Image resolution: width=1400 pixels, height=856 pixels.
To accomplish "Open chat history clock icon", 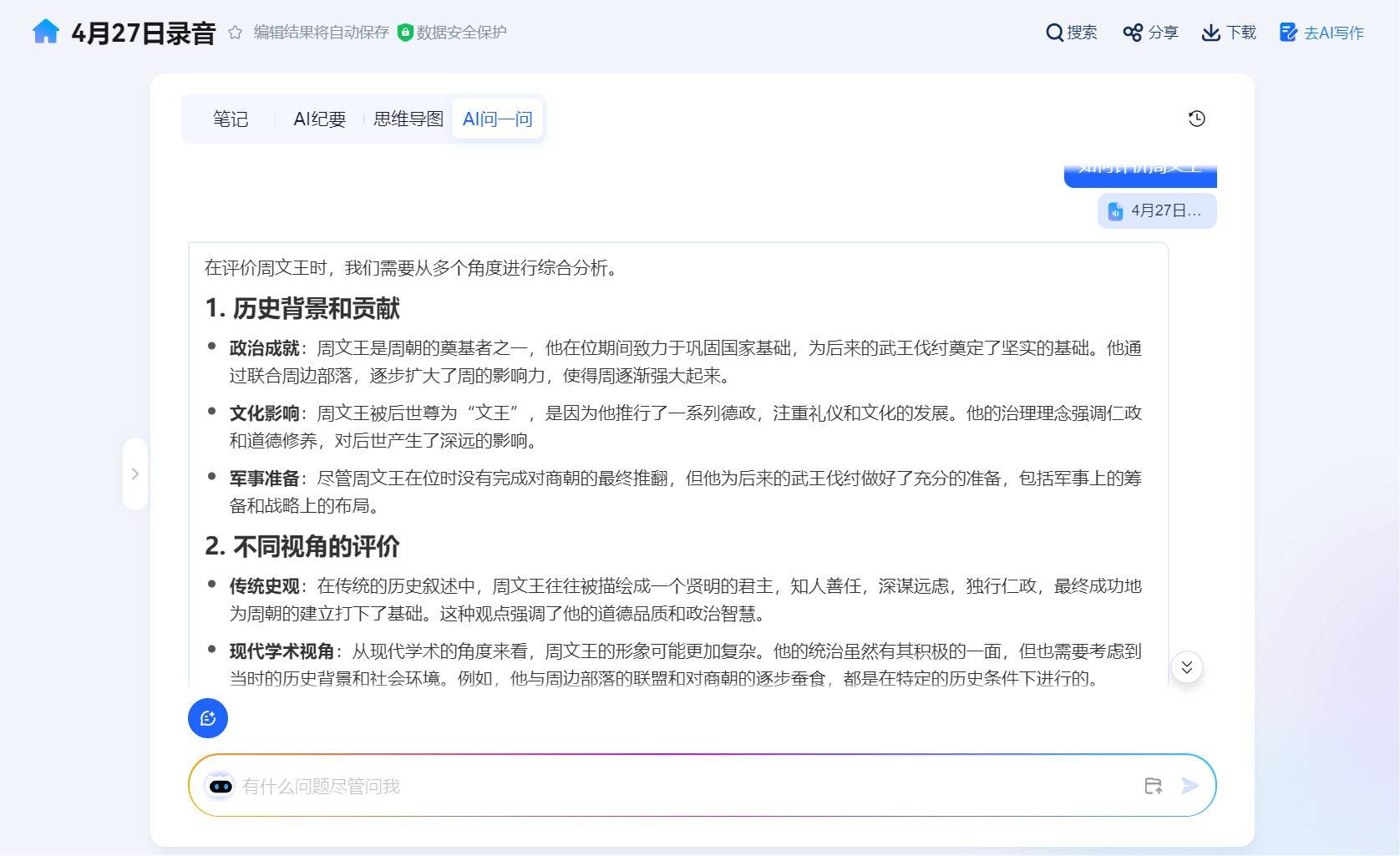I will [x=1197, y=119].
